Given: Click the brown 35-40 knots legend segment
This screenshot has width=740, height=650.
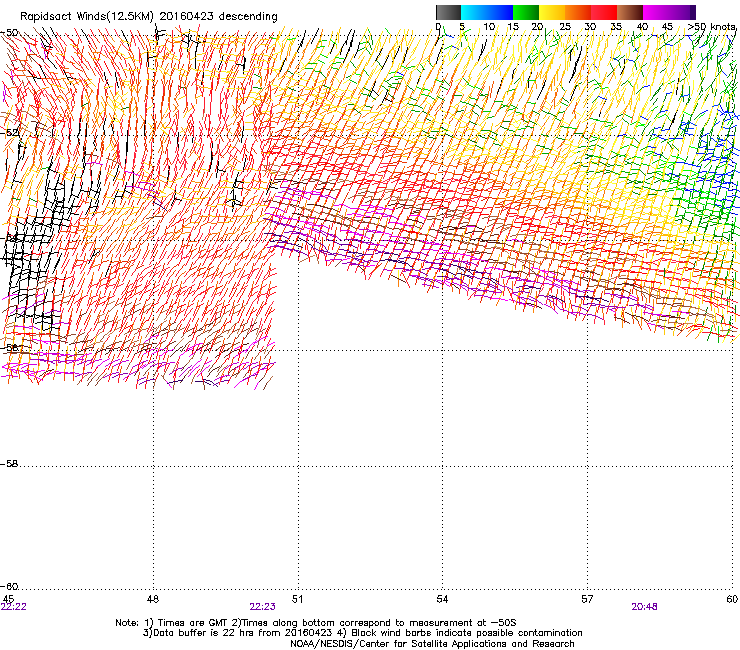Looking at the screenshot, I should pyautogui.click(x=630, y=12).
